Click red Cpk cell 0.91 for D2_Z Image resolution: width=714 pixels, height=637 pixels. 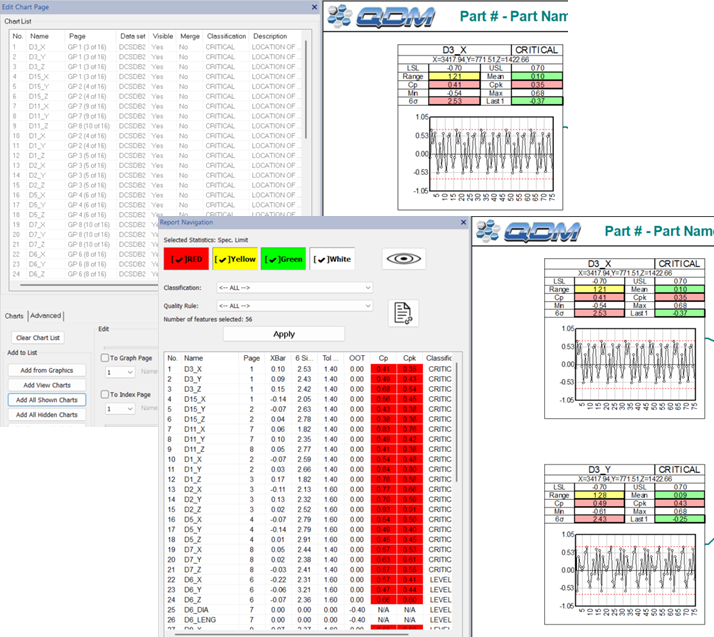tap(409, 510)
